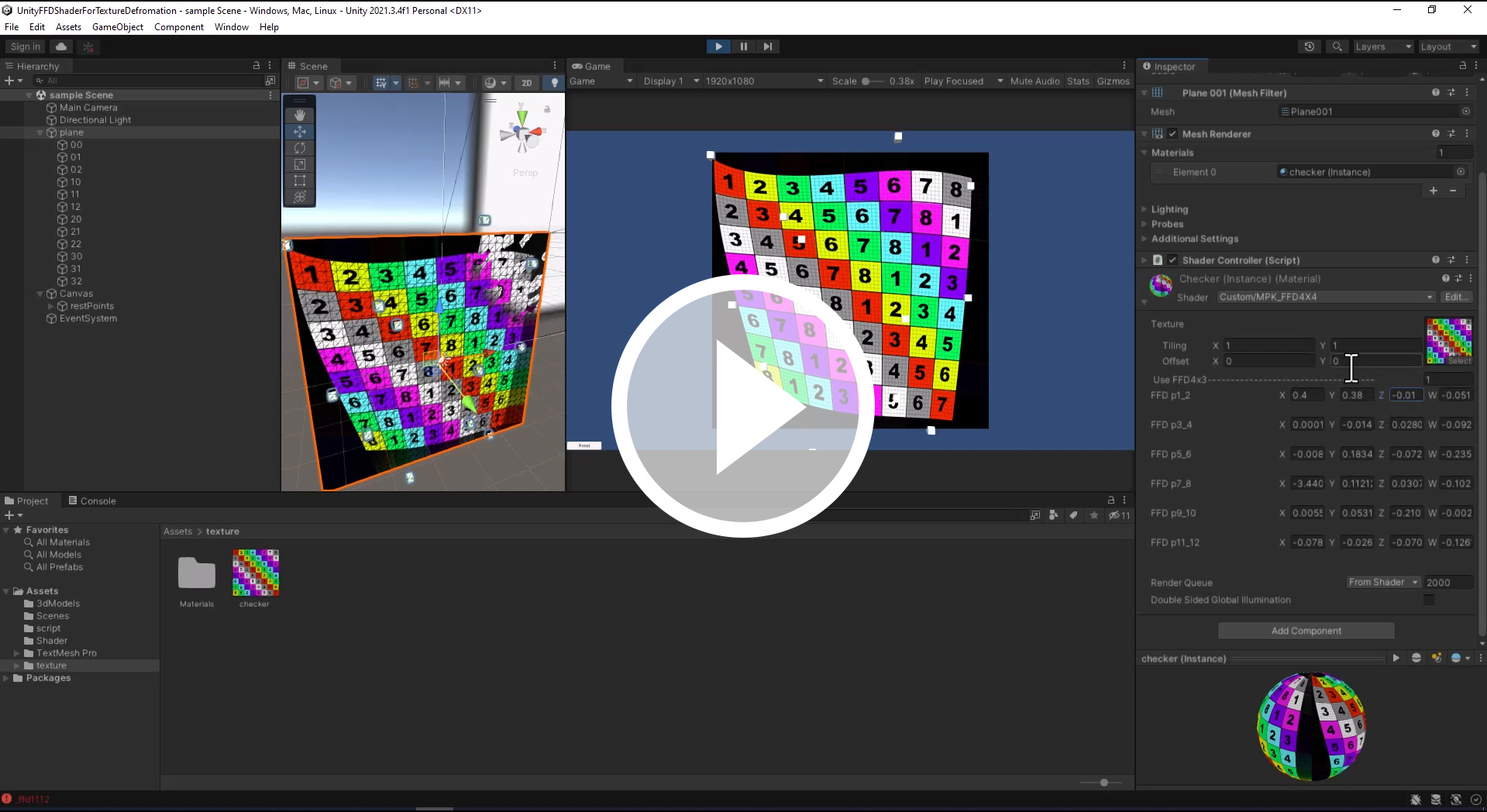Open the Shader Controller component kebab menu
The image size is (1487, 812).
click(x=1467, y=260)
